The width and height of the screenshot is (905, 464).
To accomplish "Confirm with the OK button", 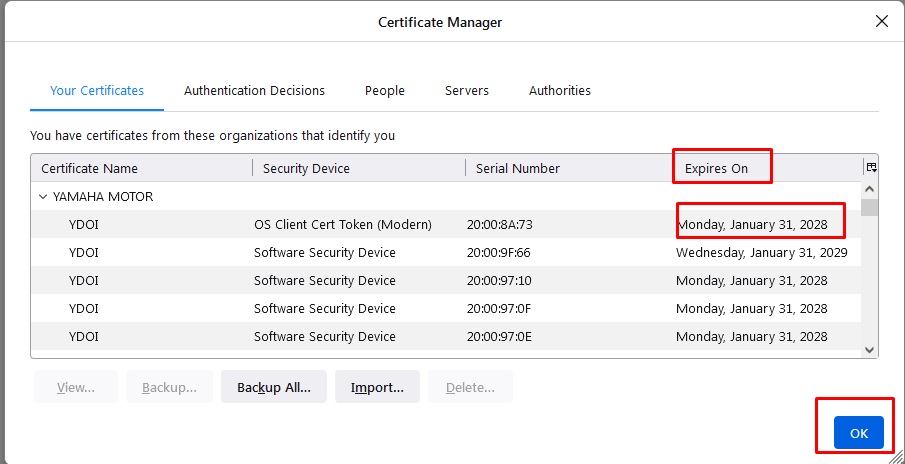I will pyautogui.click(x=858, y=433).
